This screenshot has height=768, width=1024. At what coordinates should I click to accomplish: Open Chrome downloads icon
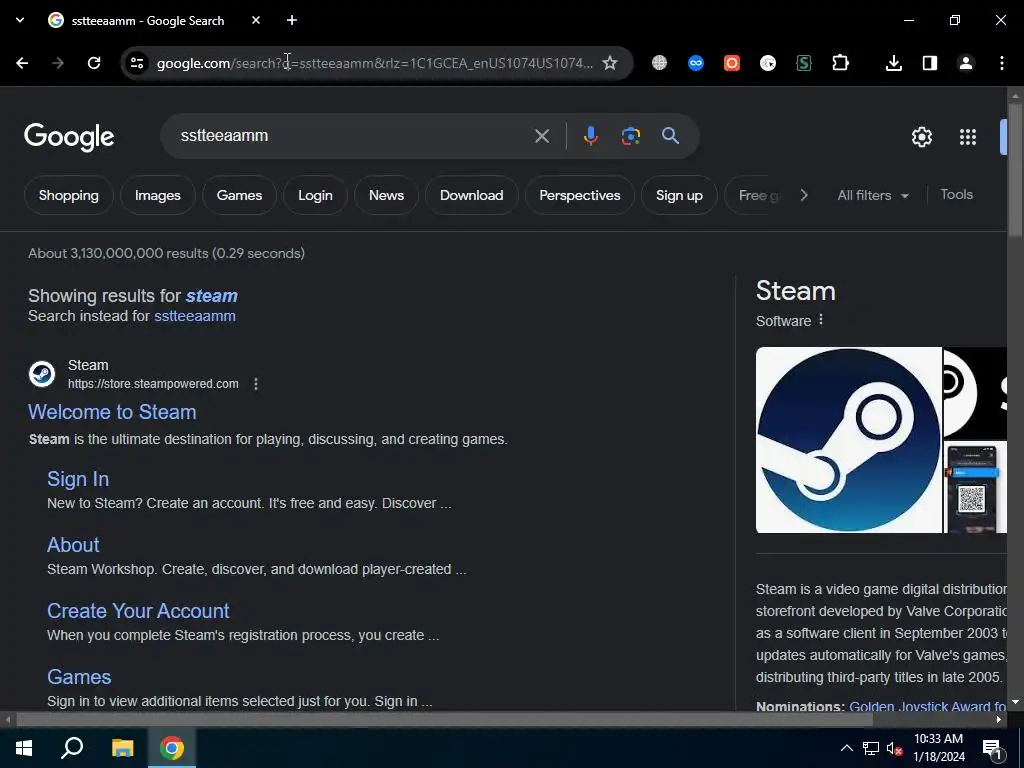[894, 63]
